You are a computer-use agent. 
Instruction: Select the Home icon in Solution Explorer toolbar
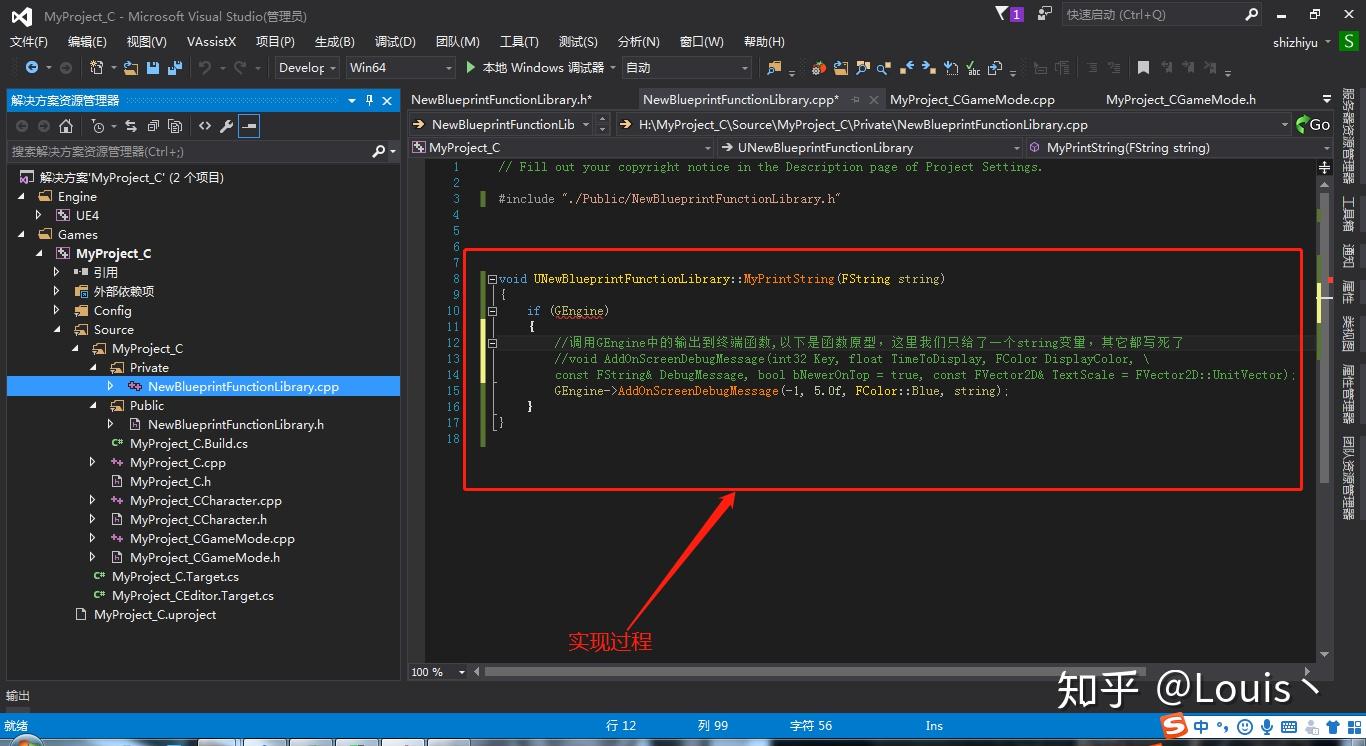click(x=66, y=125)
